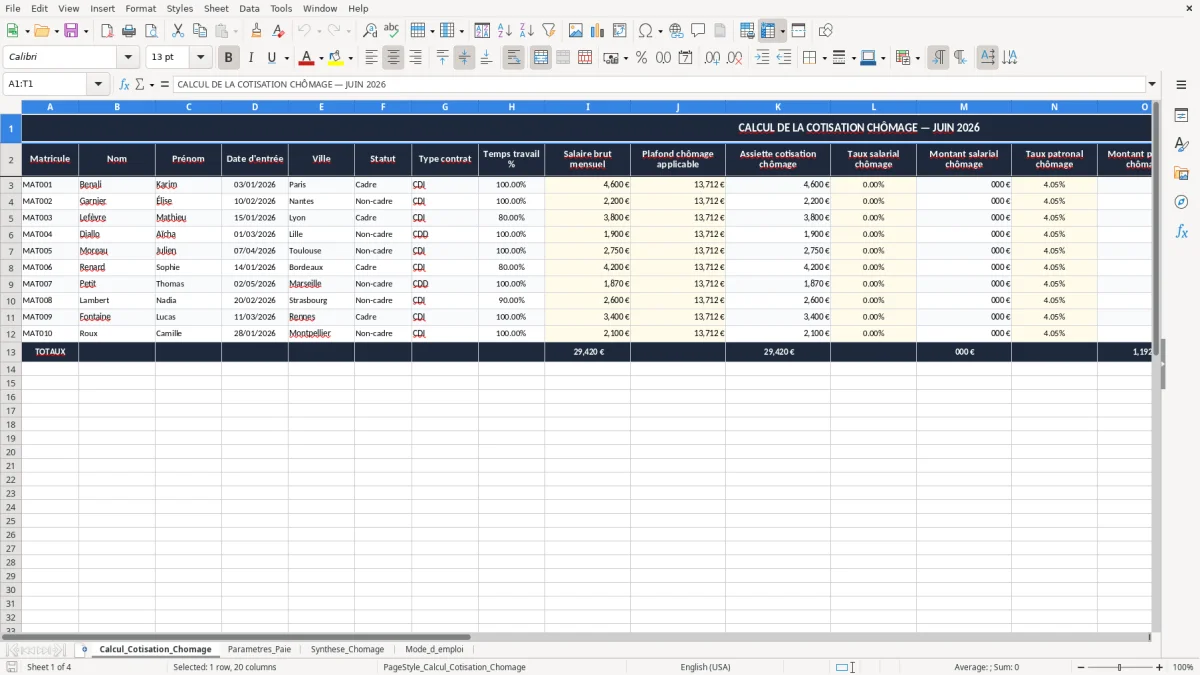Click the Zoom In plus button
1200x675 pixels.
click(x=1160, y=667)
